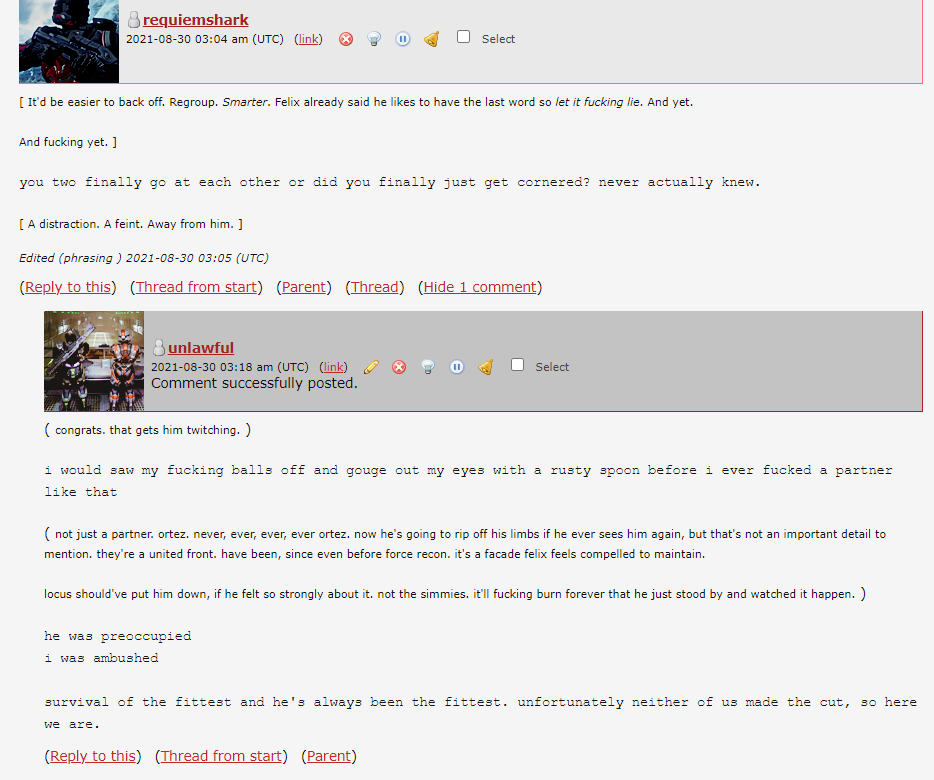Tick Select checkbox on requiemshark's comment
This screenshot has height=780, width=934.
pyautogui.click(x=463, y=37)
